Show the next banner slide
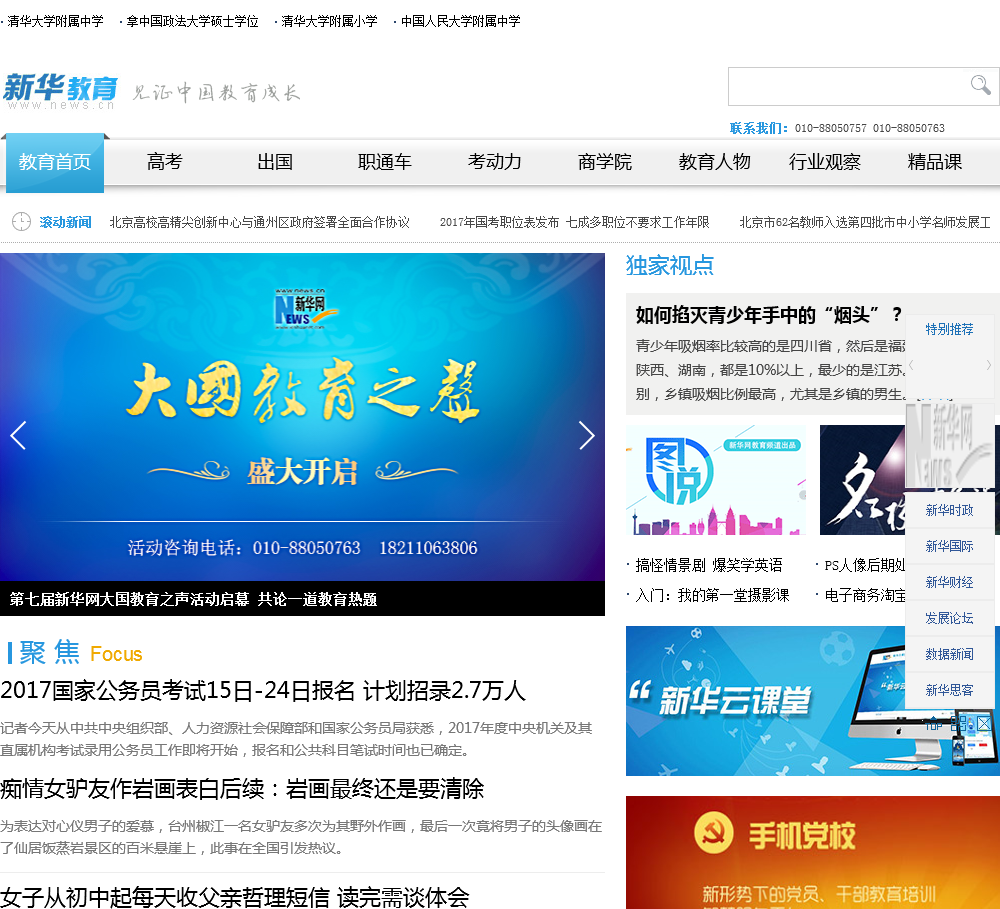The width and height of the screenshot is (1000, 909). (586, 436)
